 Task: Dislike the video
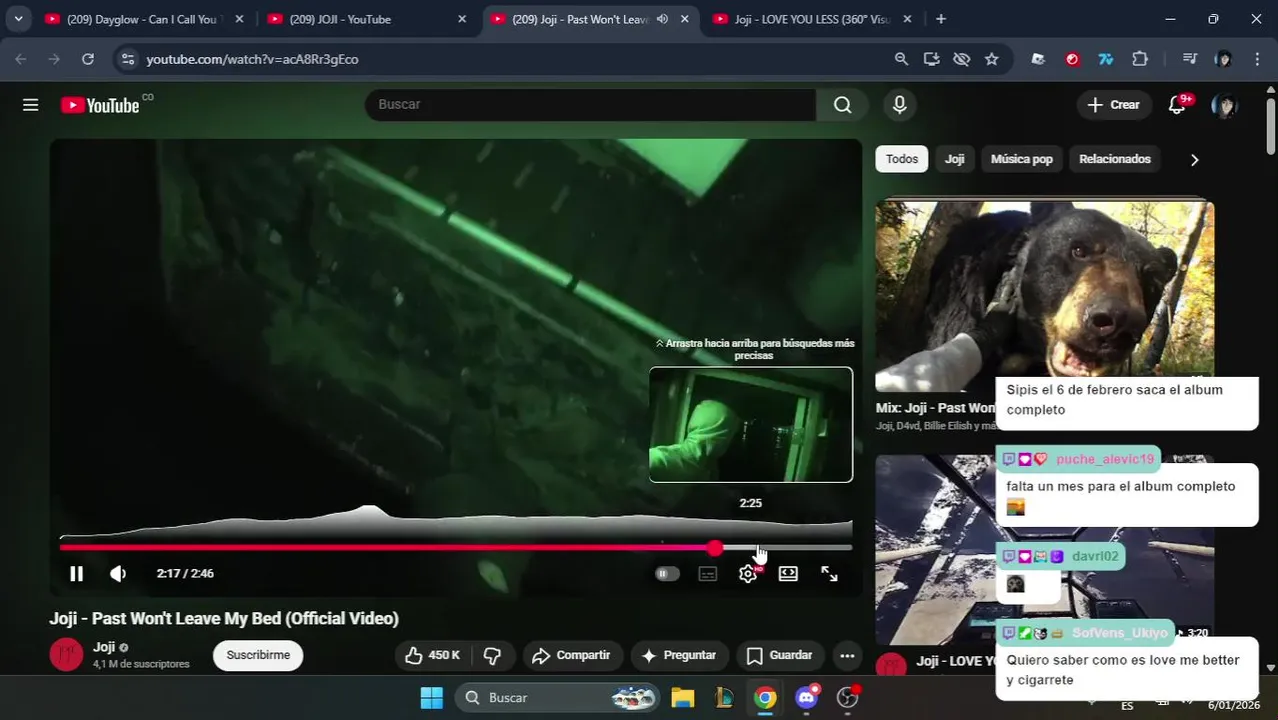pyautogui.click(x=492, y=655)
